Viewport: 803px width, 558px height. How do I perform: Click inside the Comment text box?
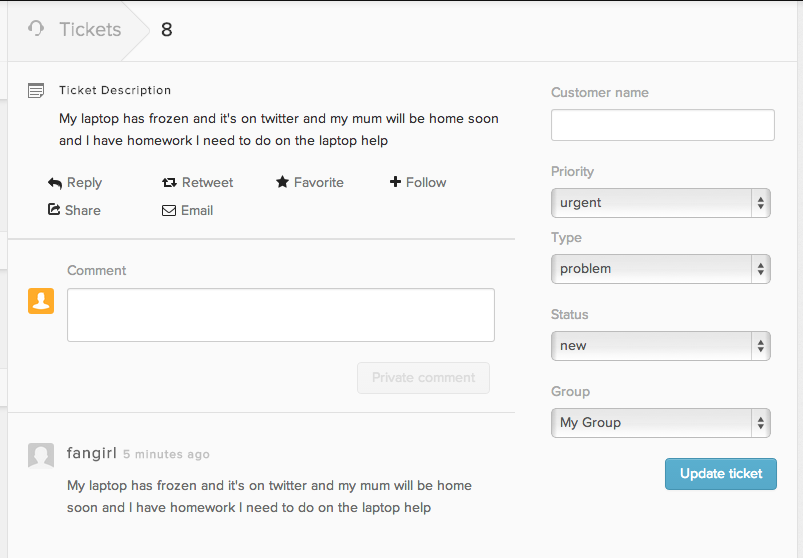(x=280, y=315)
